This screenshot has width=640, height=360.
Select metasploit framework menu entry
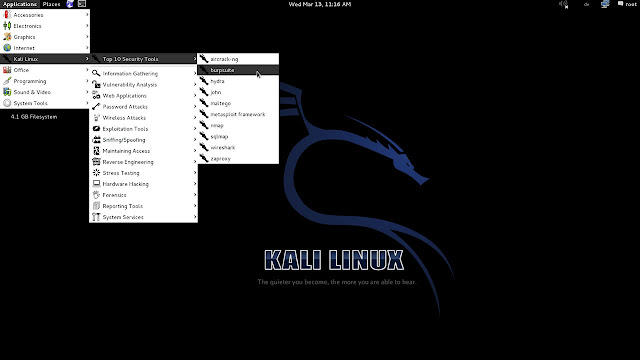(x=238, y=114)
